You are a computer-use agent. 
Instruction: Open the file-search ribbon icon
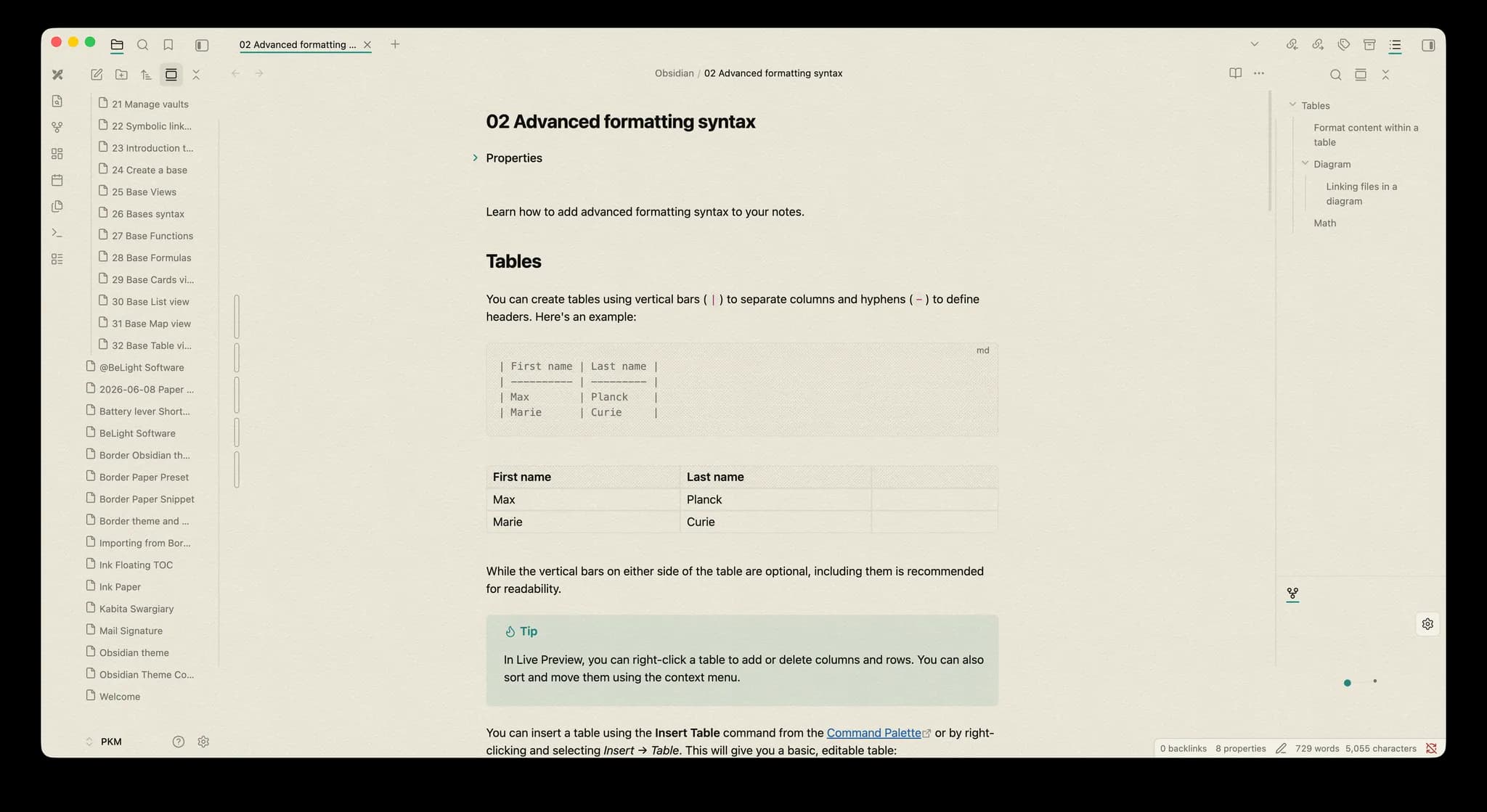point(57,101)
